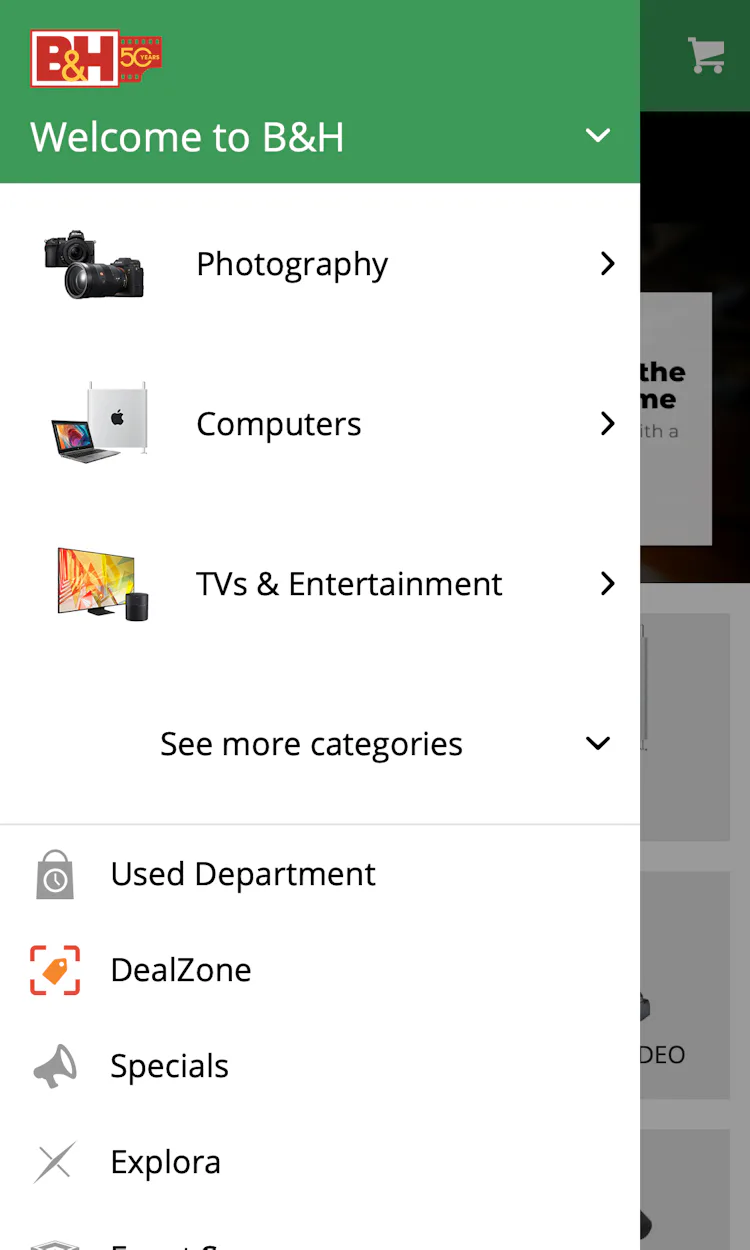Open the DealZone link
This screenshot has width=750, height=1250.
tap(181, 969)
